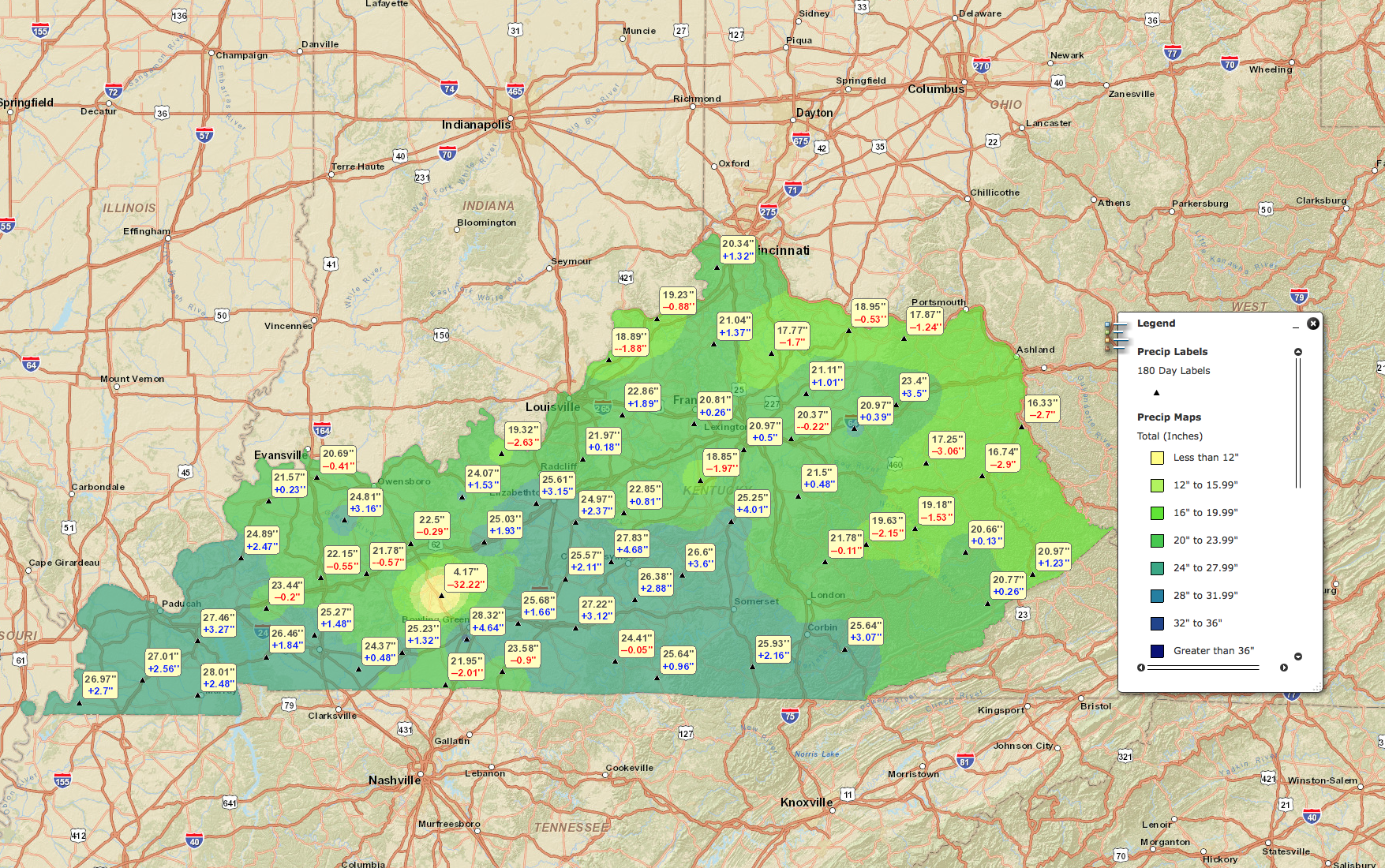Click the 19.18" / -1.53" station label
The image size is (1385, 868).
(937, 511)
